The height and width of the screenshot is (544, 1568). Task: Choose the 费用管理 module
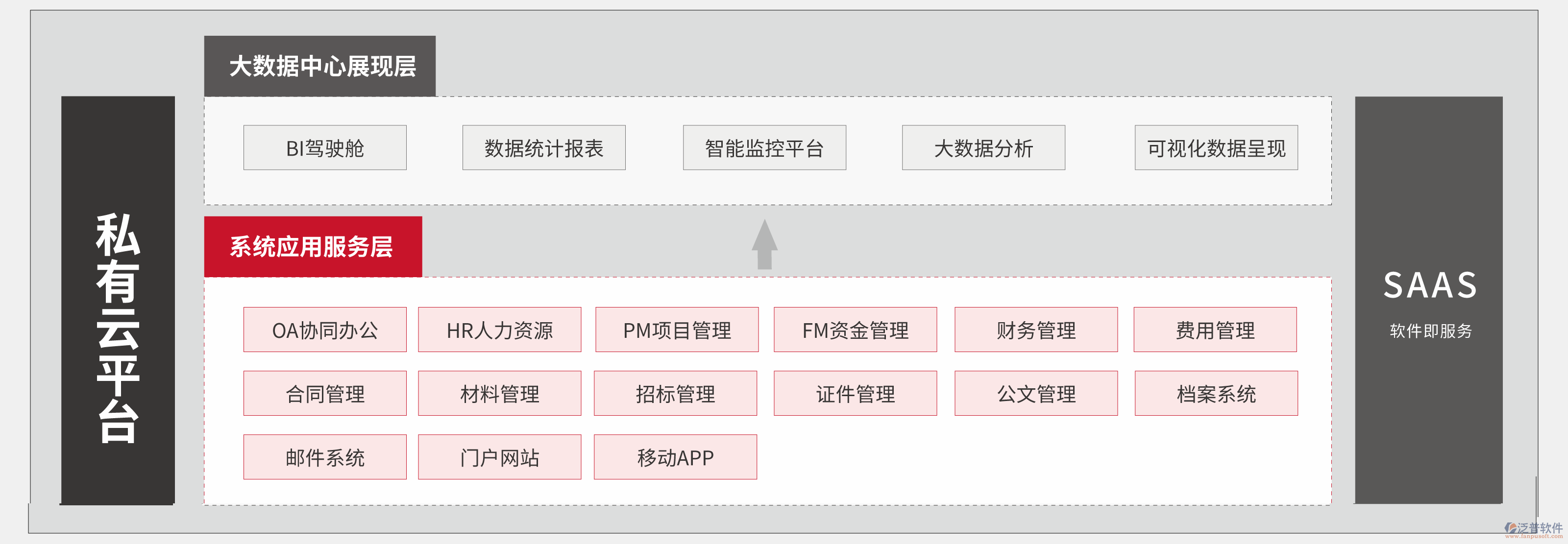[1214, 330]
